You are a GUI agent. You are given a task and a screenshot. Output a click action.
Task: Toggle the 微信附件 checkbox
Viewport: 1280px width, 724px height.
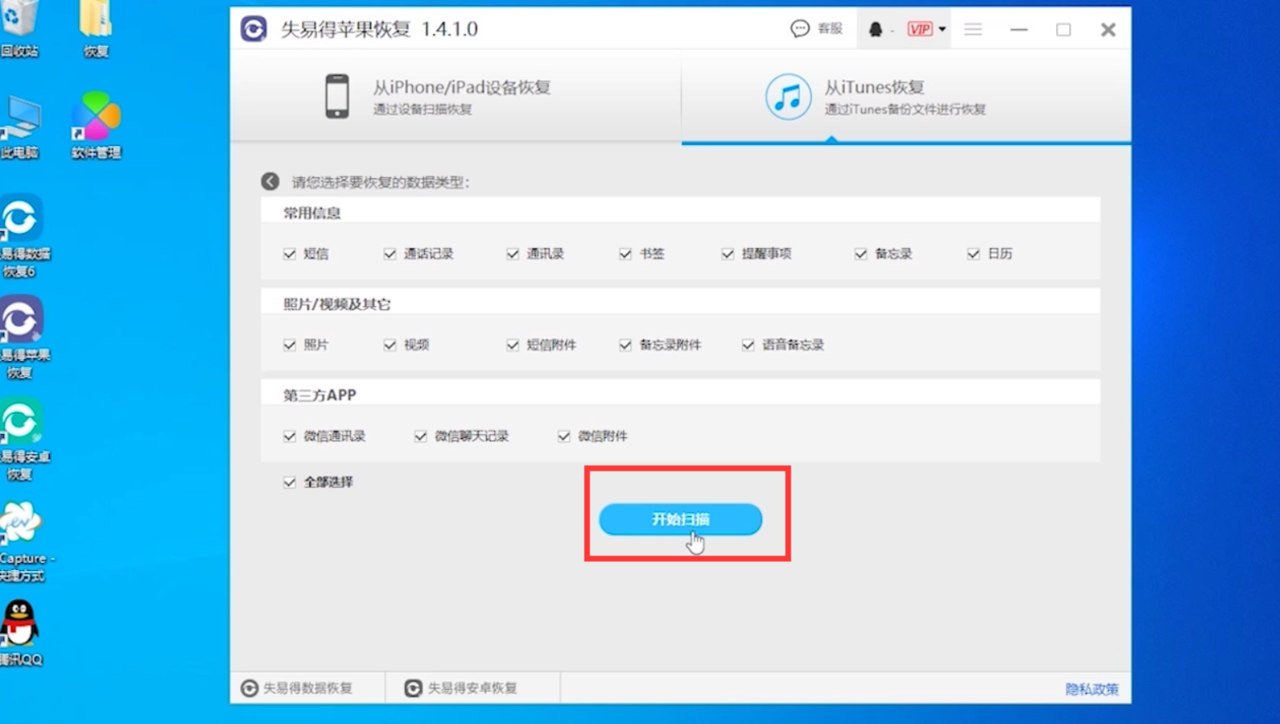click(x=564, y=436)
